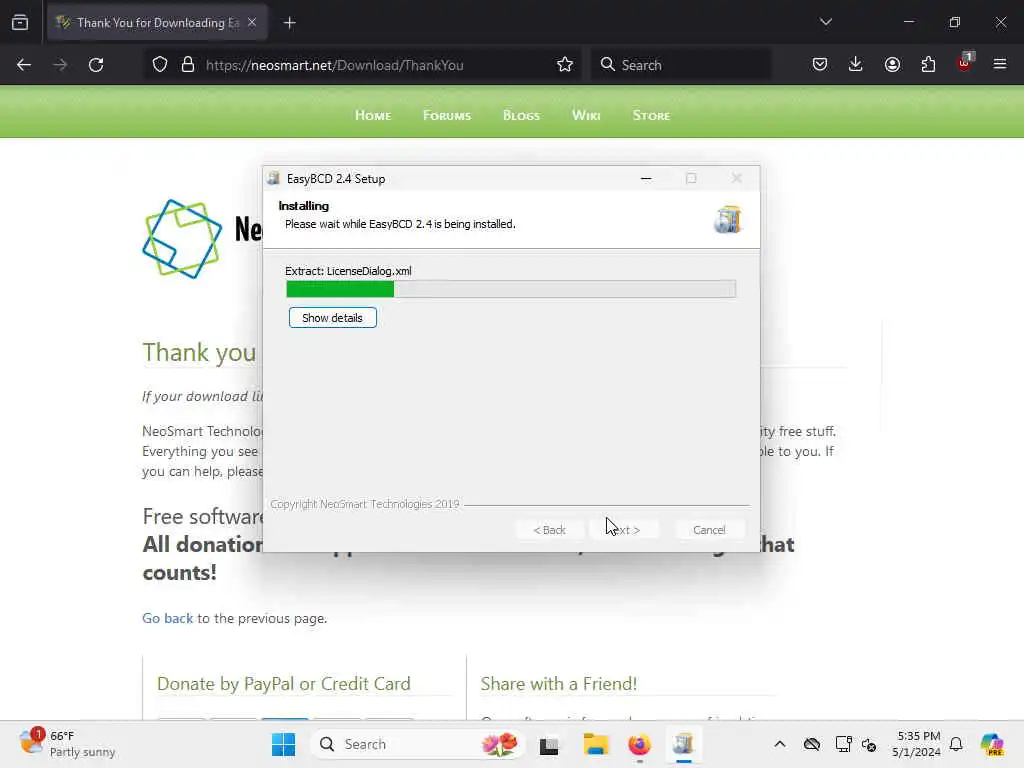
Task: Click the muted volume tray icon
Action: click(869, 744)
